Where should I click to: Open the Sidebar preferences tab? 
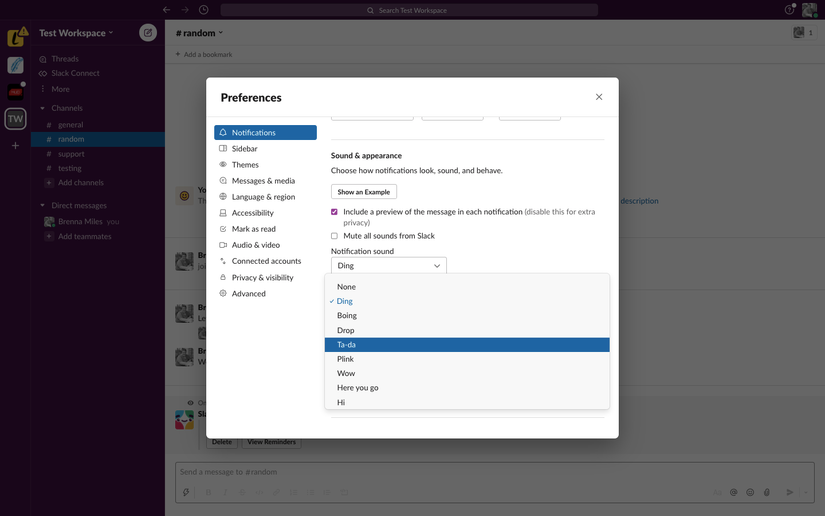tap(265, 149)
